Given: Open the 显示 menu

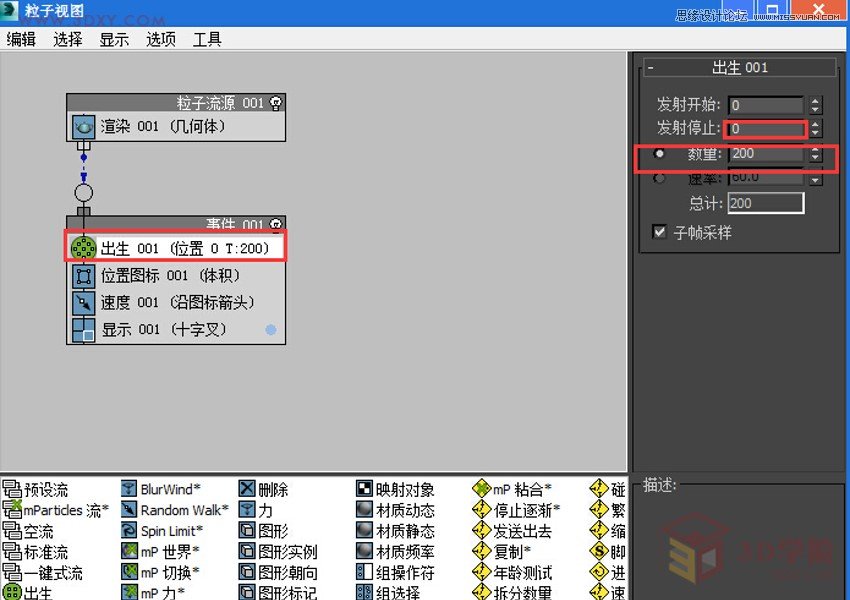Looking at the screenshot, I should (114, 40).
